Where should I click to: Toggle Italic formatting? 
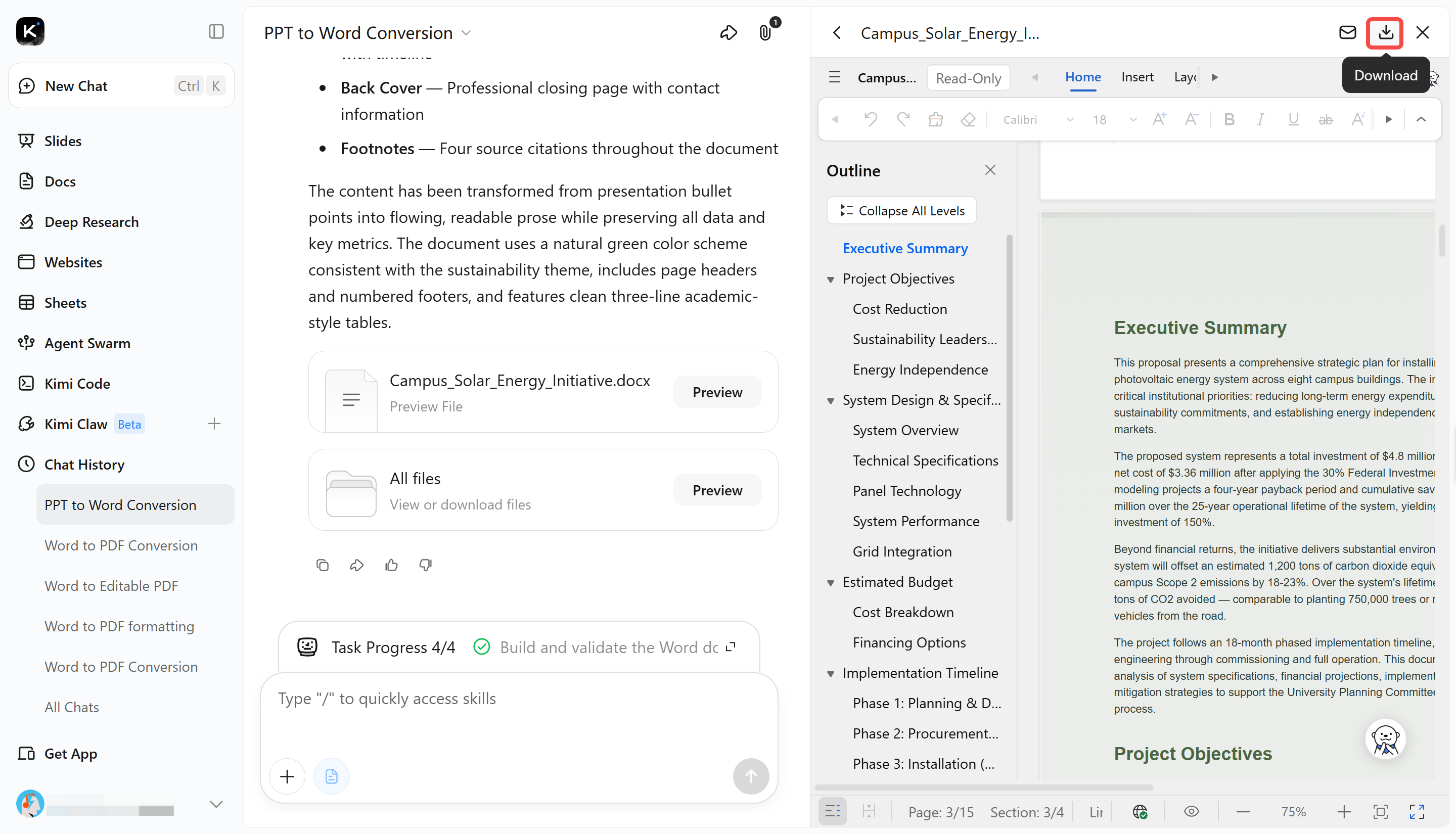click(x=1261, y=119)
